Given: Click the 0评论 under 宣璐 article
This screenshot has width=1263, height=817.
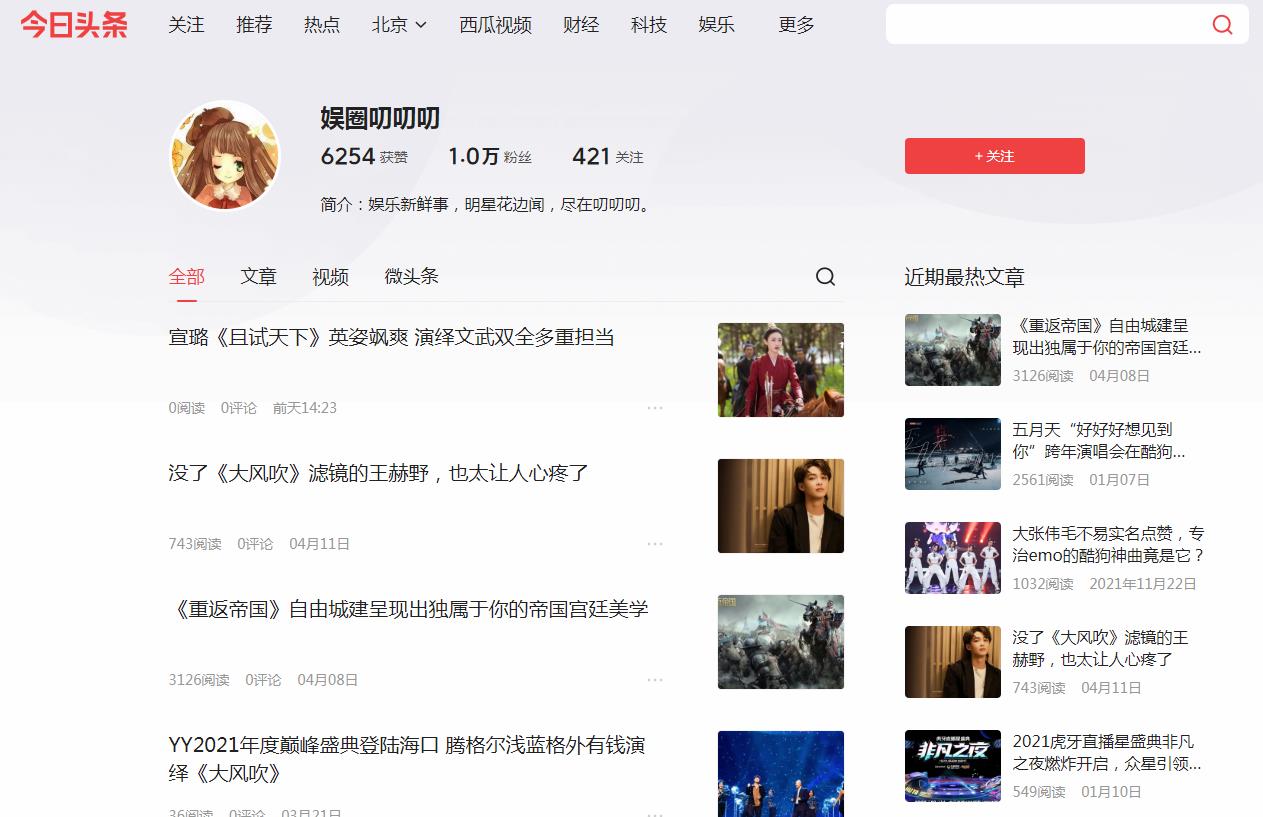Looking at the screenshot, I should tap(239, 408).
